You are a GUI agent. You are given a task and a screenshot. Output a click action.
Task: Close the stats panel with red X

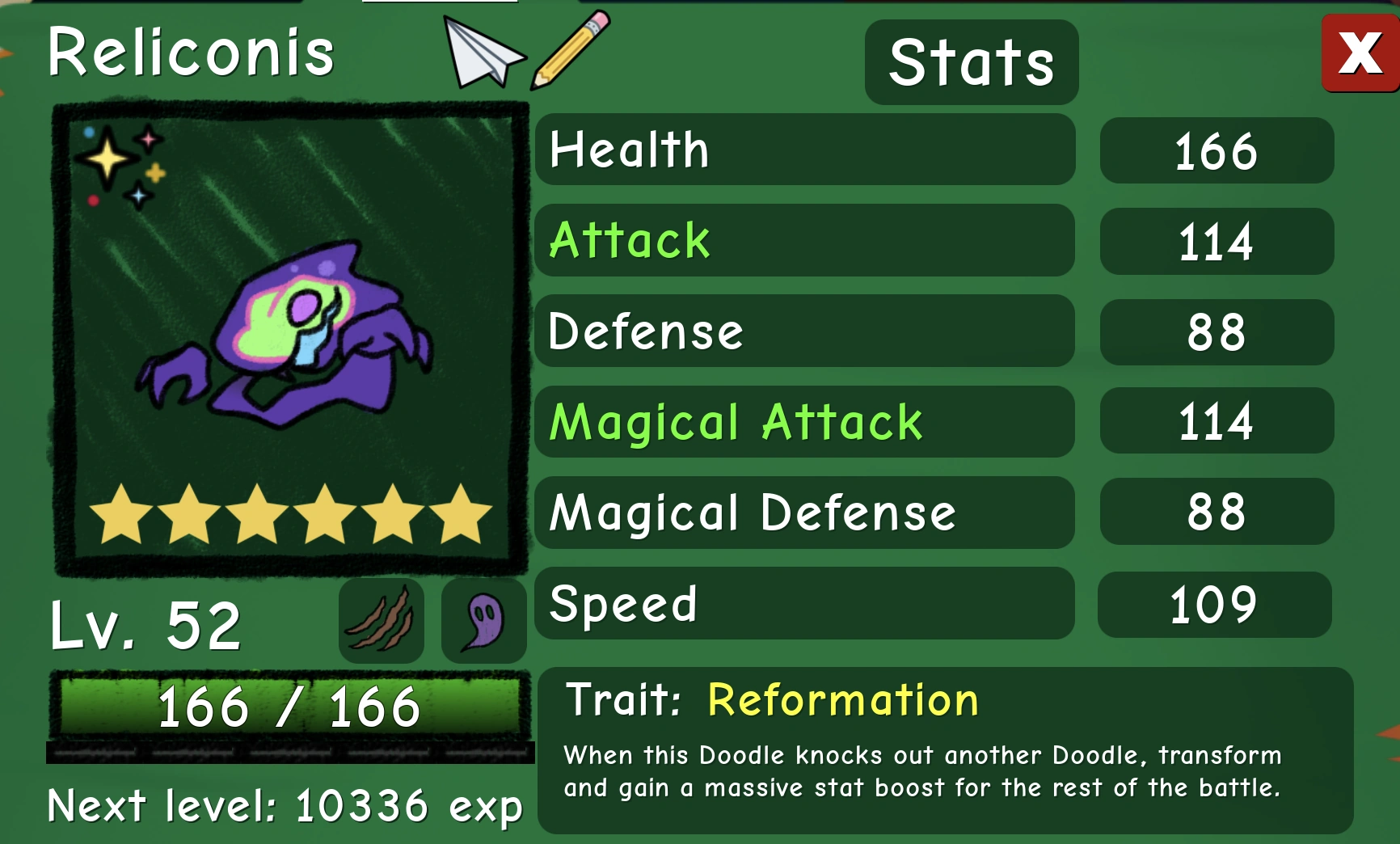[1360, 53]
